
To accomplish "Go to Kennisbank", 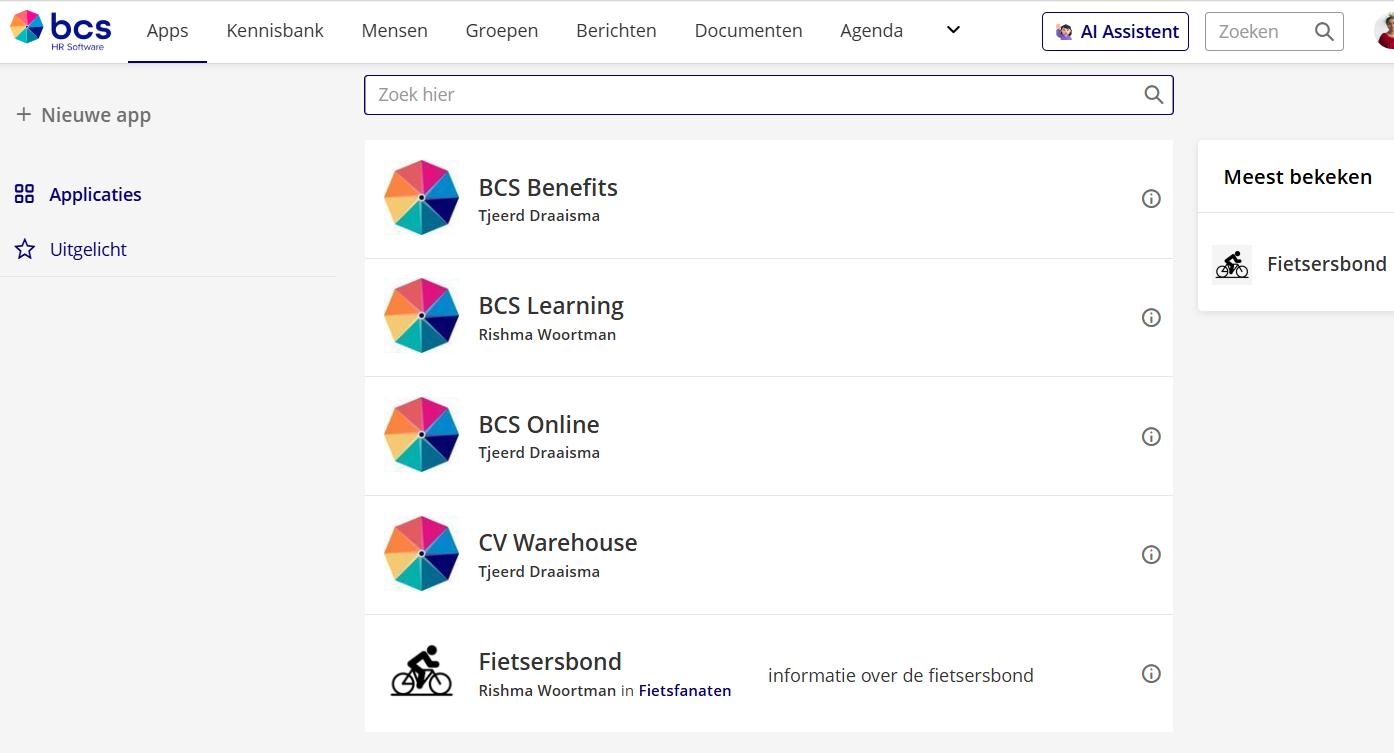I will [275, 31].
